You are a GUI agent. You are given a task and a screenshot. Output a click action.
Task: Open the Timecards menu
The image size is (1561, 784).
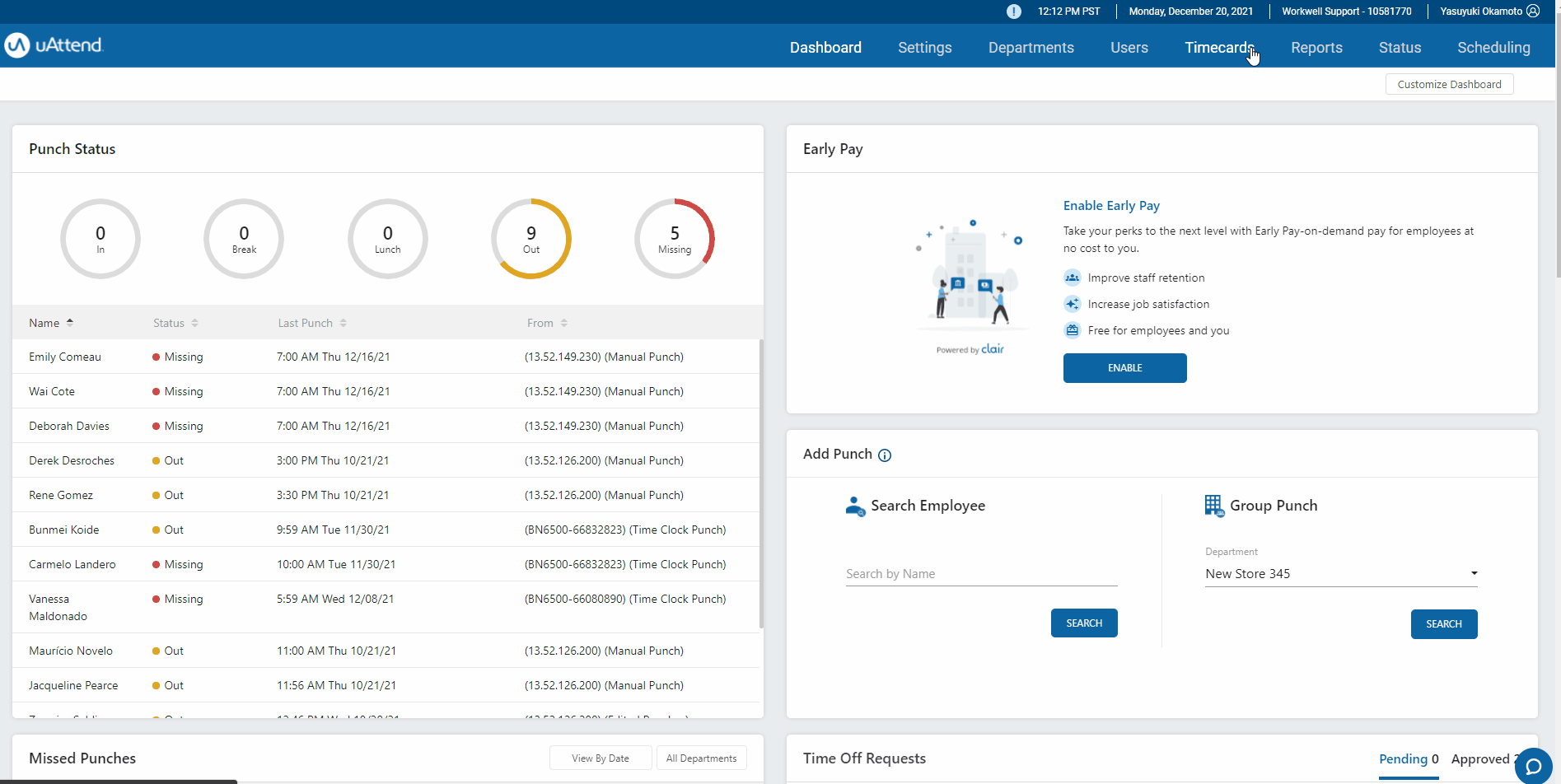(x=1218, y=48)
